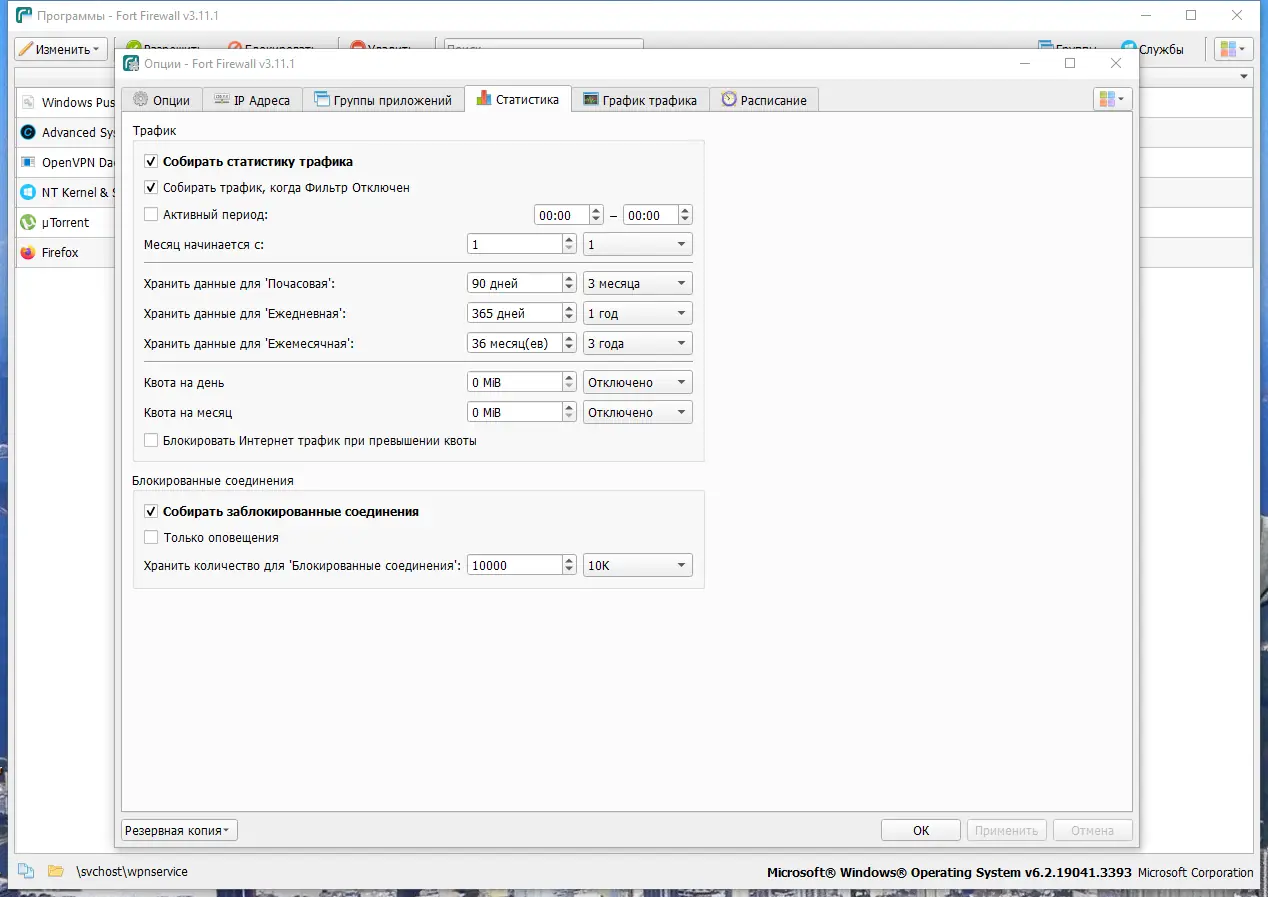The image size is (1268, 897).
Task: Click the Применить button
Action: 1006,830
